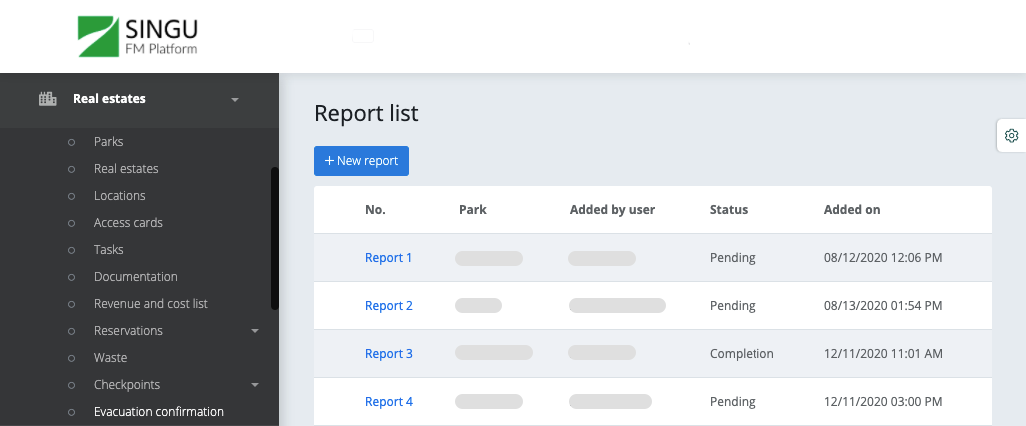
Task: Open the Report 2 link
Action: [389, 306]
